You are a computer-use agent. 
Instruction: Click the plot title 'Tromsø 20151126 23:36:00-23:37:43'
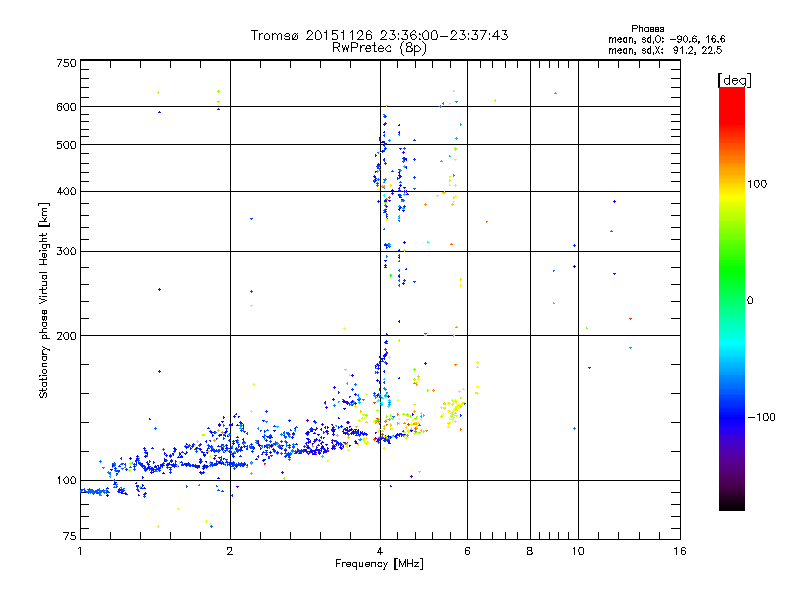pos(379,35)
